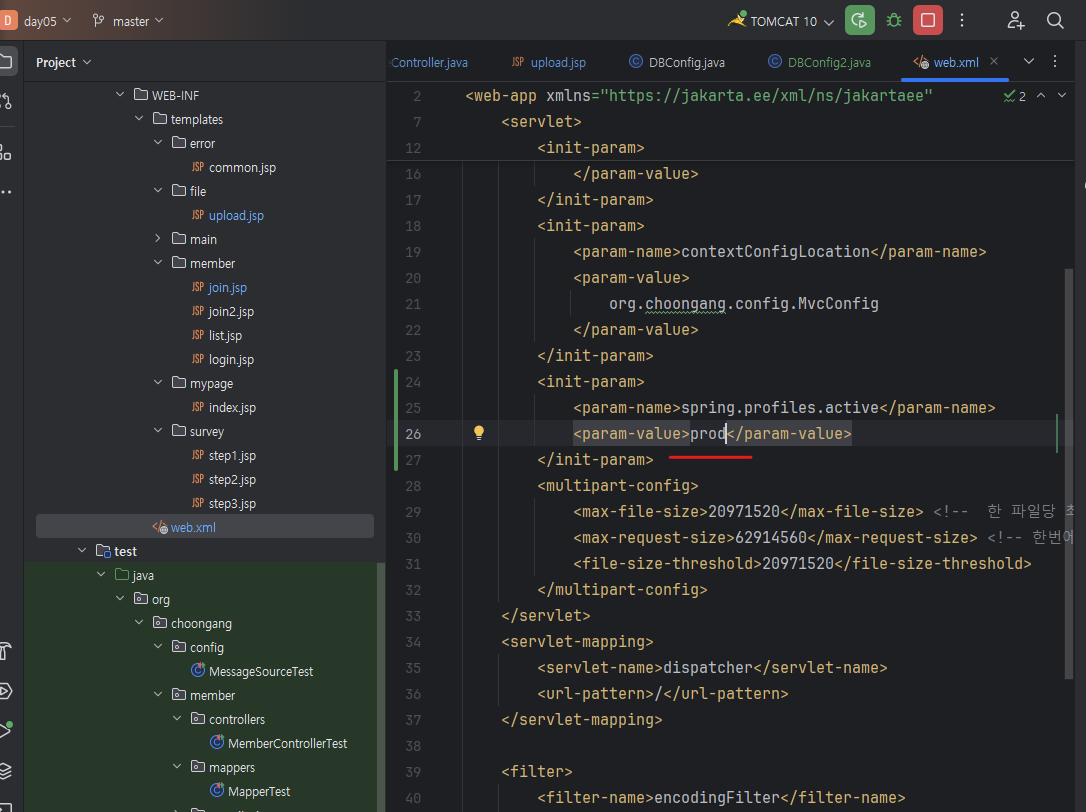Click the max-file-size value 20971520
Screen dimensions: 1086x812
point(744,511)
